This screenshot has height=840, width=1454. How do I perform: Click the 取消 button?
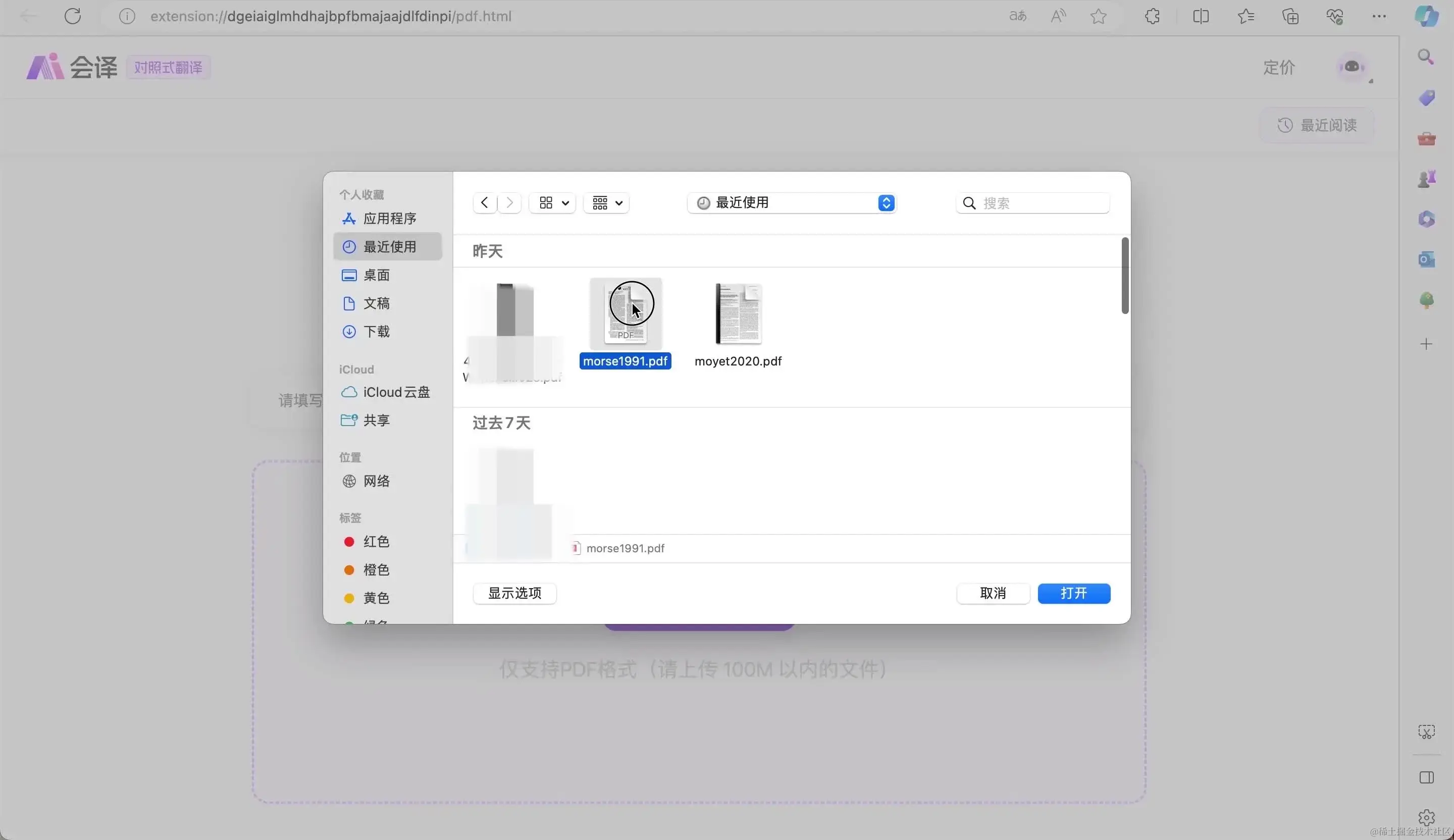click(993, 594)
